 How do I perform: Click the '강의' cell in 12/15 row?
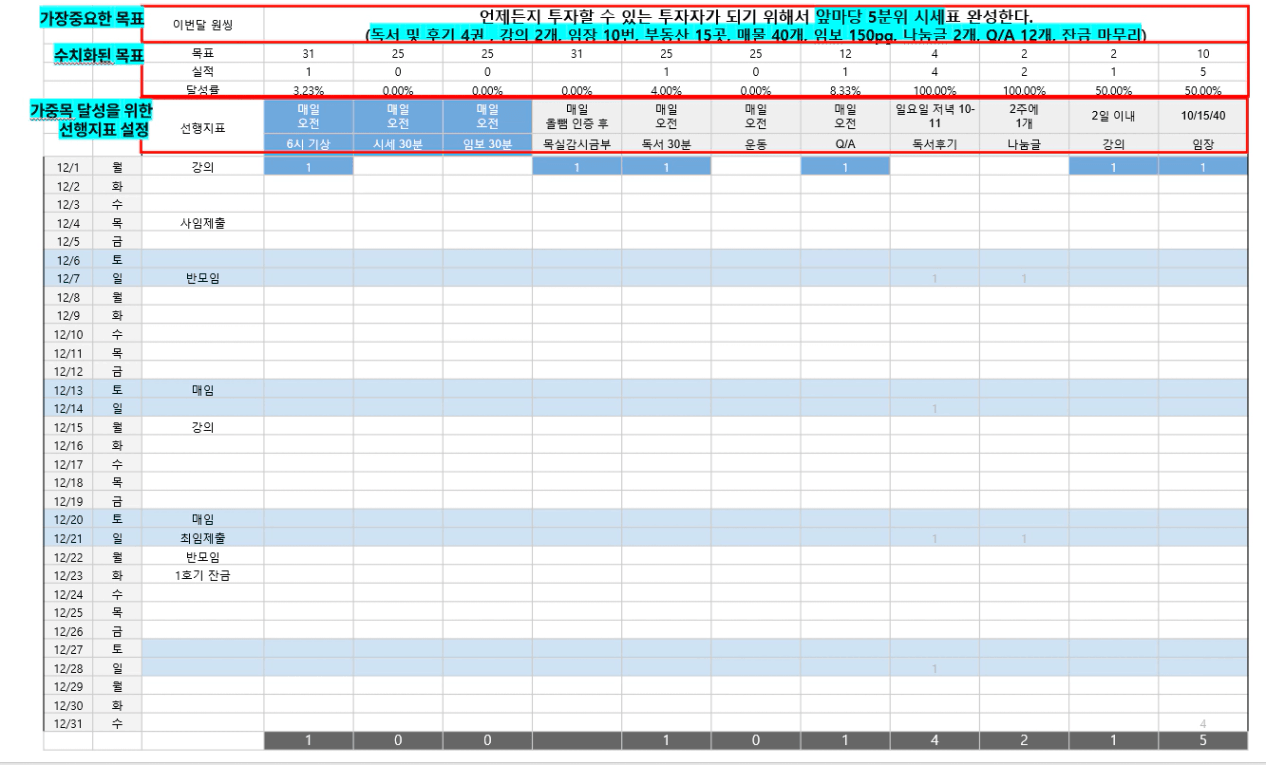(x=203, y=426)
